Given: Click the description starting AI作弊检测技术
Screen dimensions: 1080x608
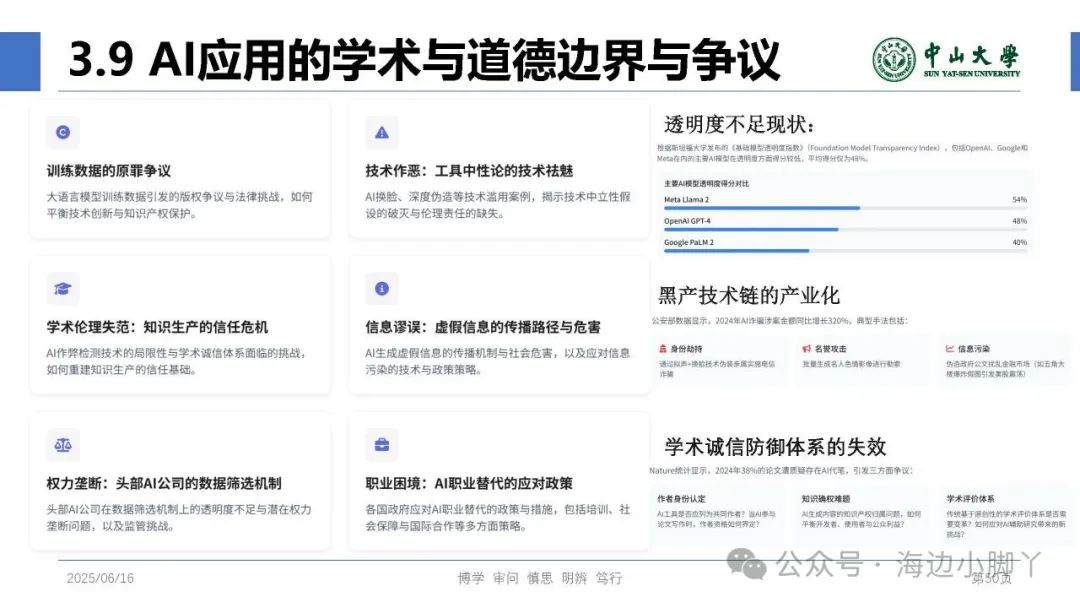Looking at the screenshot, I should (176, 361).
